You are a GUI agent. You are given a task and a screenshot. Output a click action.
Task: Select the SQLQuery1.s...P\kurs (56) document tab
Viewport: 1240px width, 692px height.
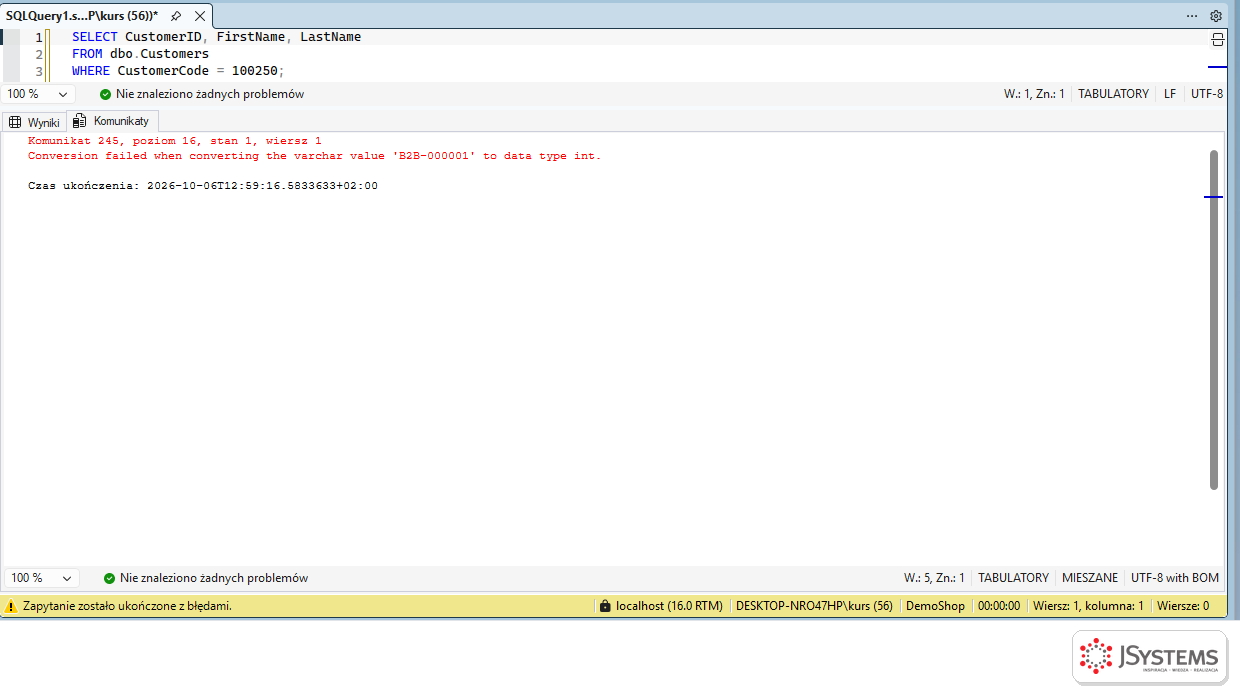coord(82,16)
